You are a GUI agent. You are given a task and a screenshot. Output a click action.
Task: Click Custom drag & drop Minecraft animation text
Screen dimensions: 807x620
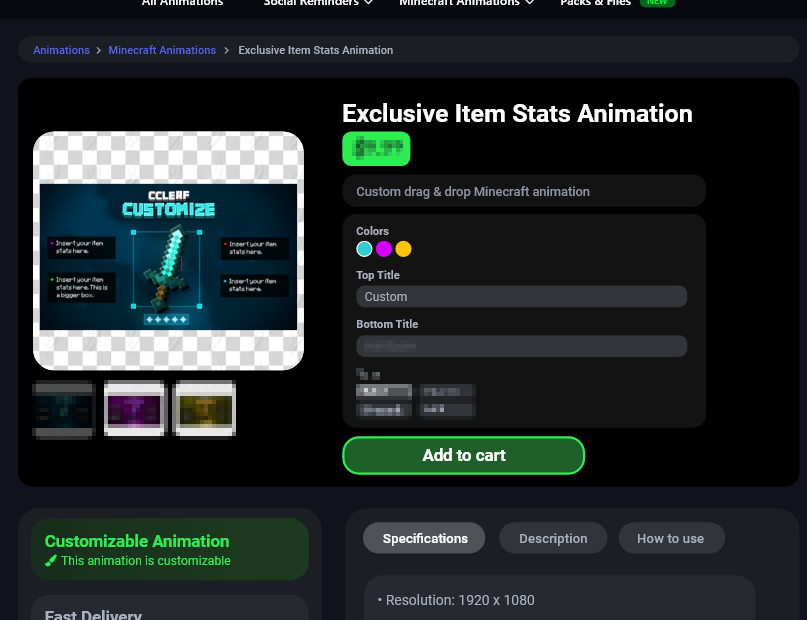pos(473,191)
